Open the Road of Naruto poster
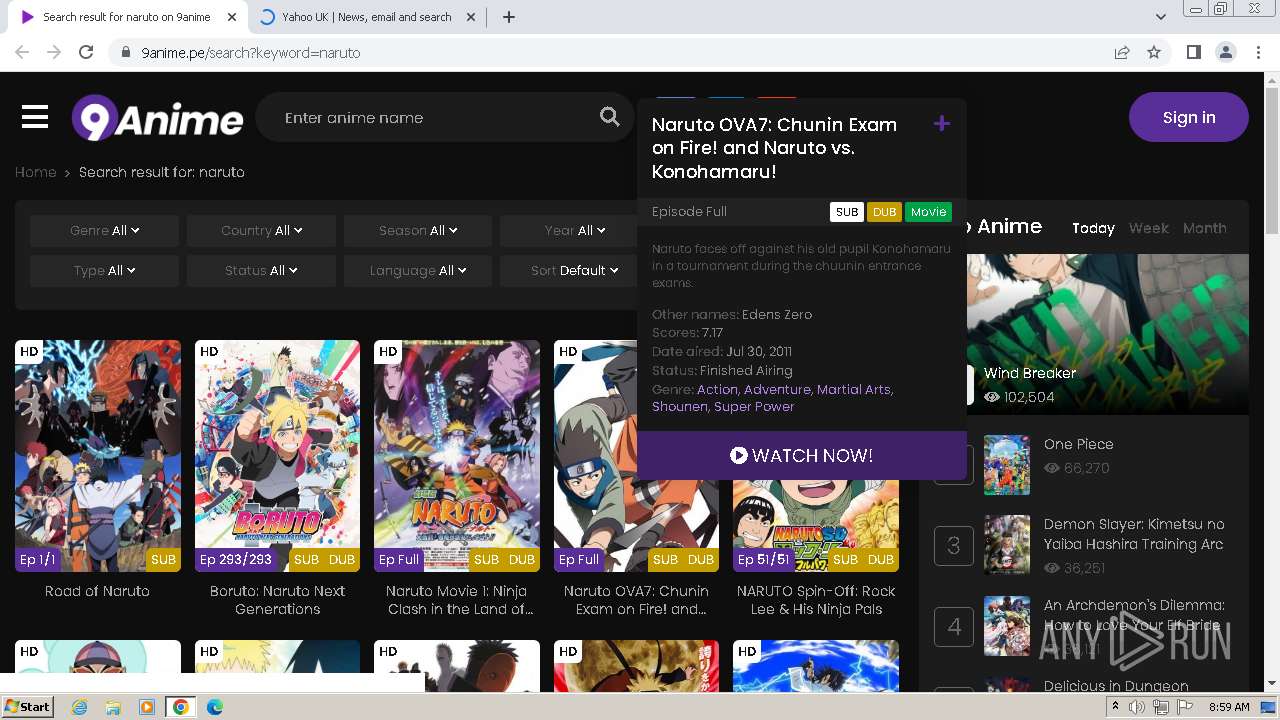Image resolution: width=1280 pixels, height=720 pixels. pos(98,456)
